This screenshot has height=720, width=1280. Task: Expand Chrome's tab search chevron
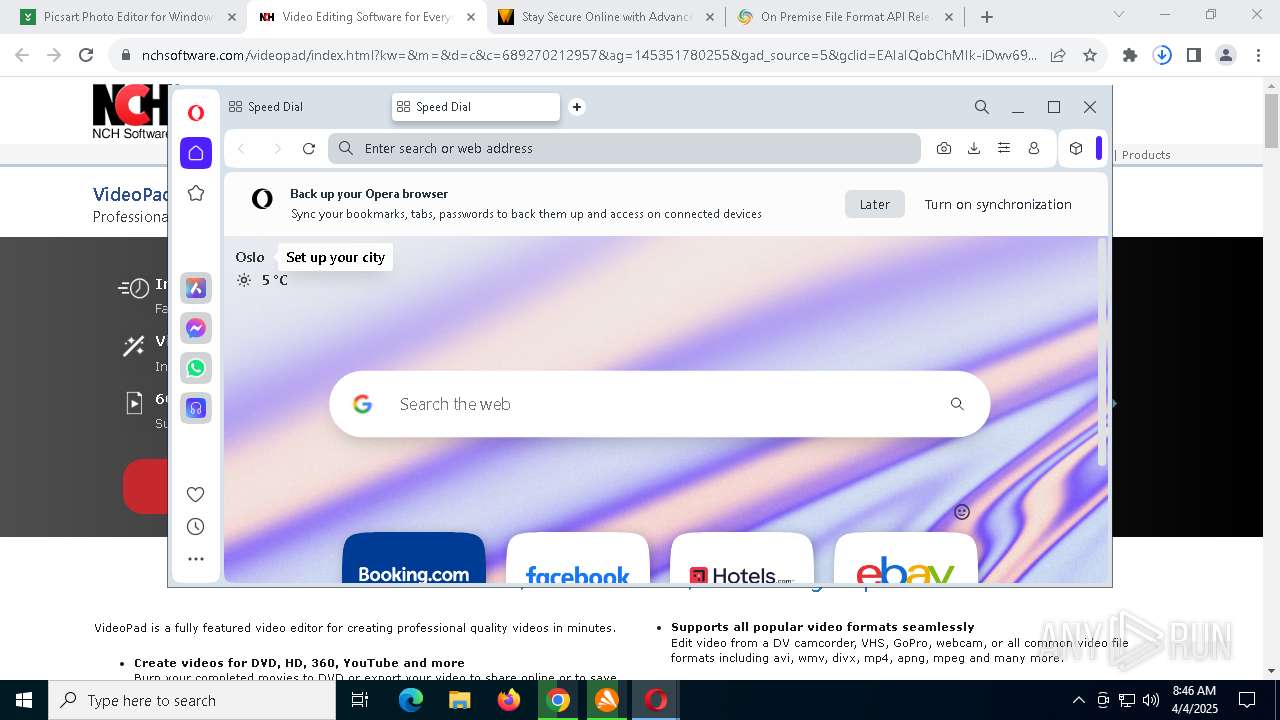click(1119, 15)
